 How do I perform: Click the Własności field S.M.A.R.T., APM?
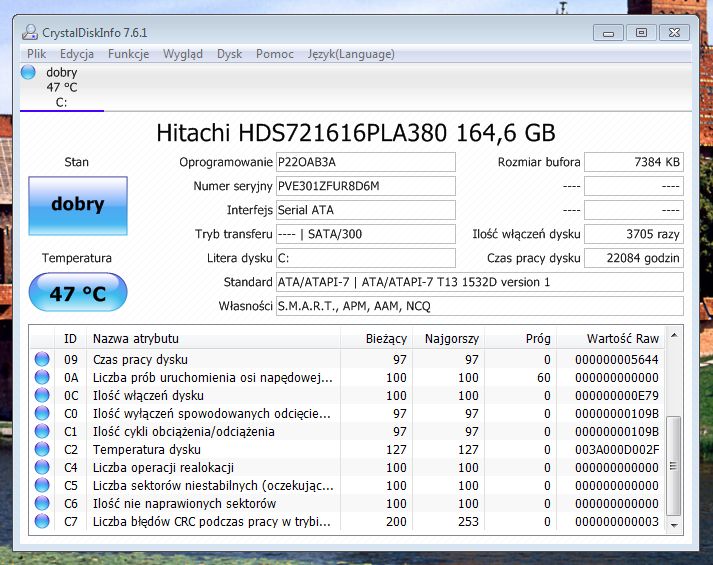coord(480,306)
